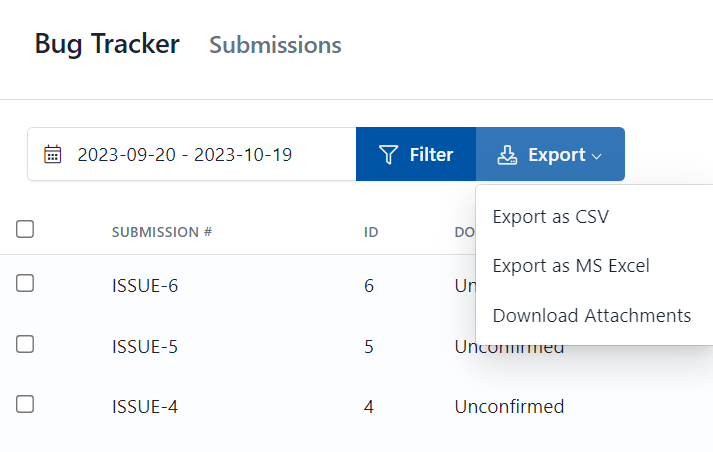713x452 pixels.
Task: Check the ISSUE-6 row checkbox
Action: 26,284
